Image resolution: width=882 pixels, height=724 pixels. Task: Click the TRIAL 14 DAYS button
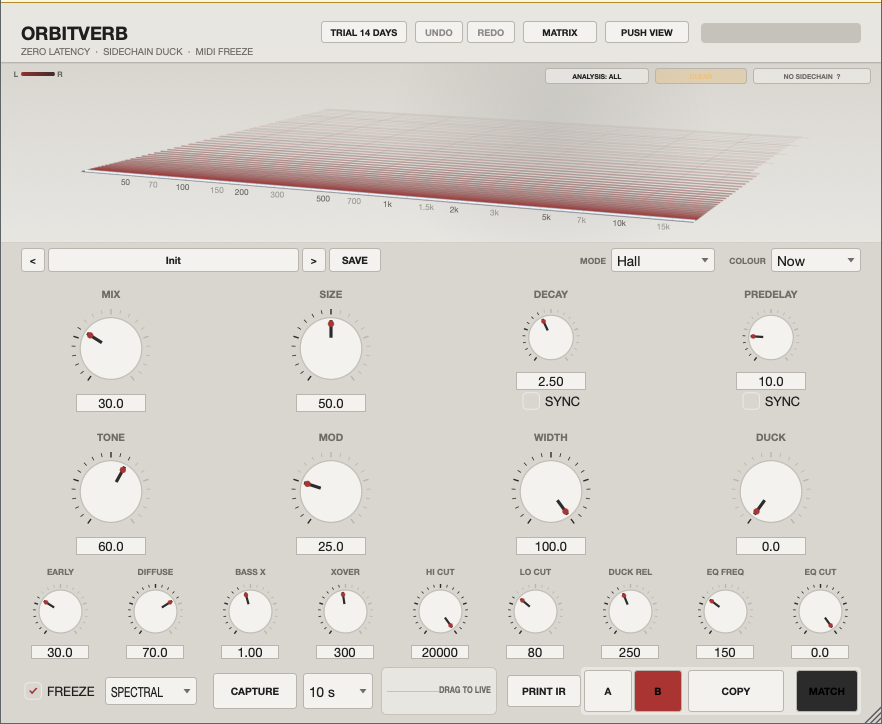click(364, 33)
